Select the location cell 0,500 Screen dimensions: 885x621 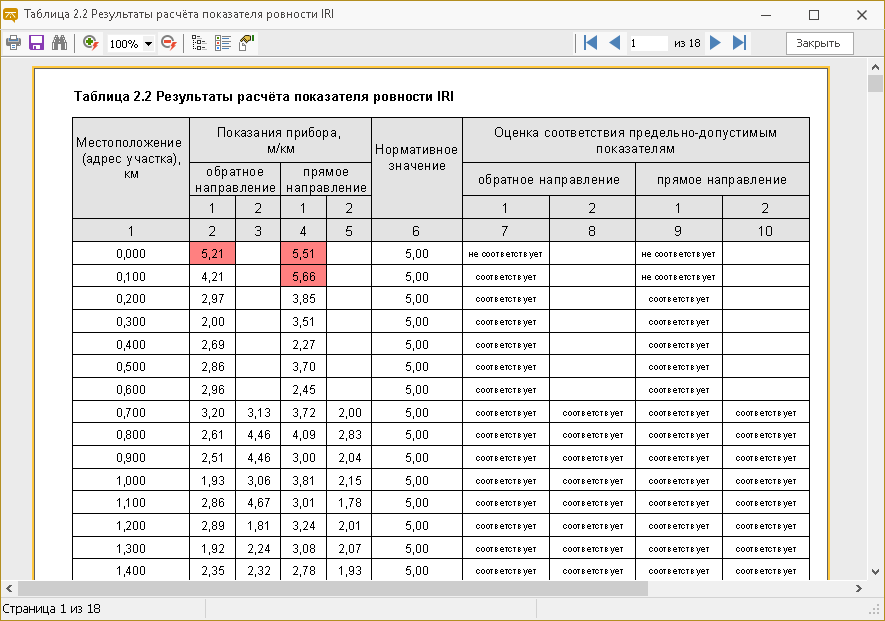(x=131, y=367)
